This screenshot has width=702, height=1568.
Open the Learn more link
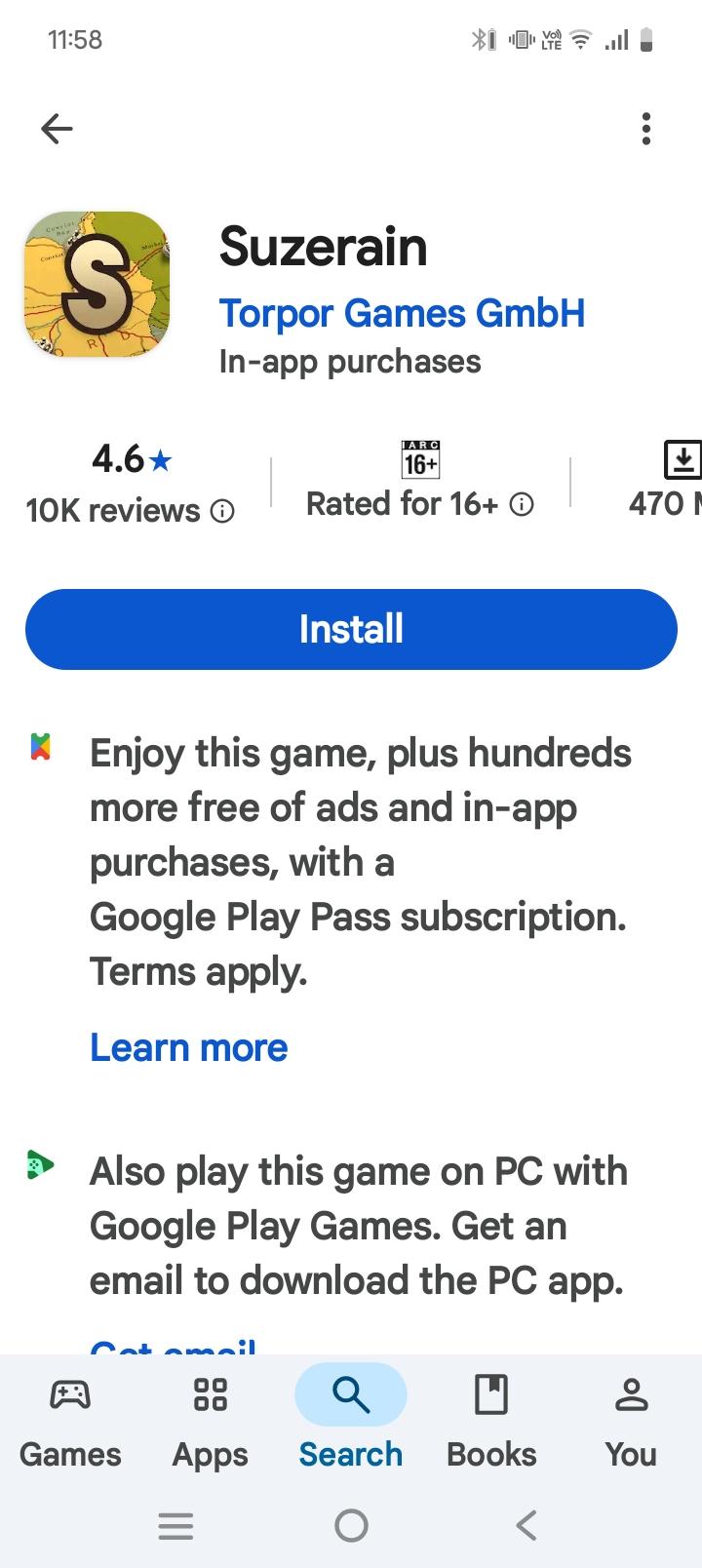(x=189, y=1047)
